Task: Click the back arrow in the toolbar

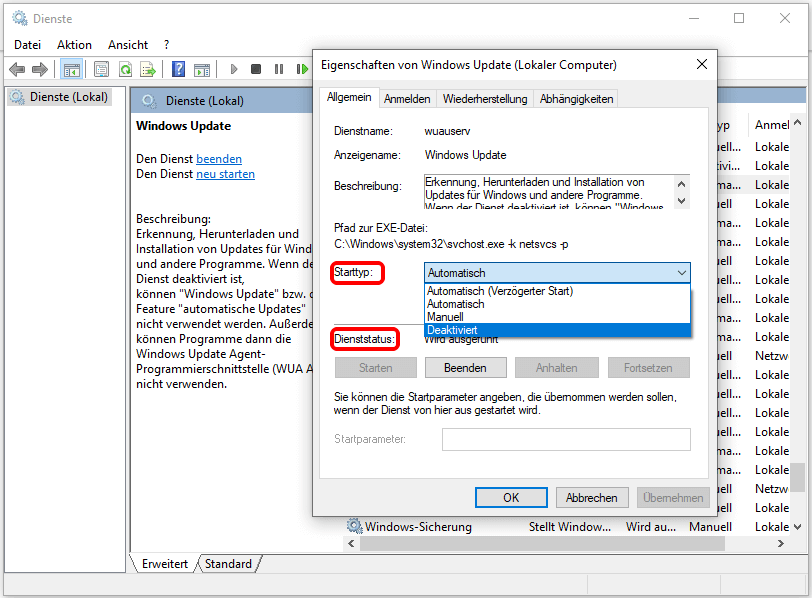Action: (x=17, y=69)
